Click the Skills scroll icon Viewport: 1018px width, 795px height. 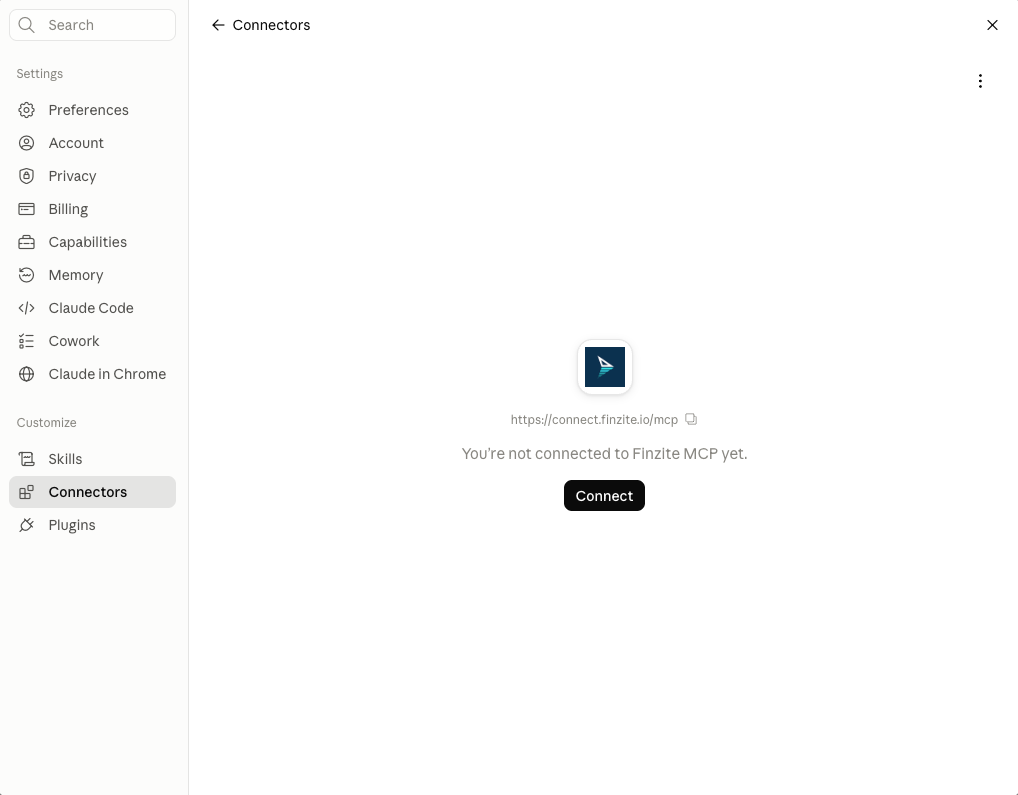(27, 459)
